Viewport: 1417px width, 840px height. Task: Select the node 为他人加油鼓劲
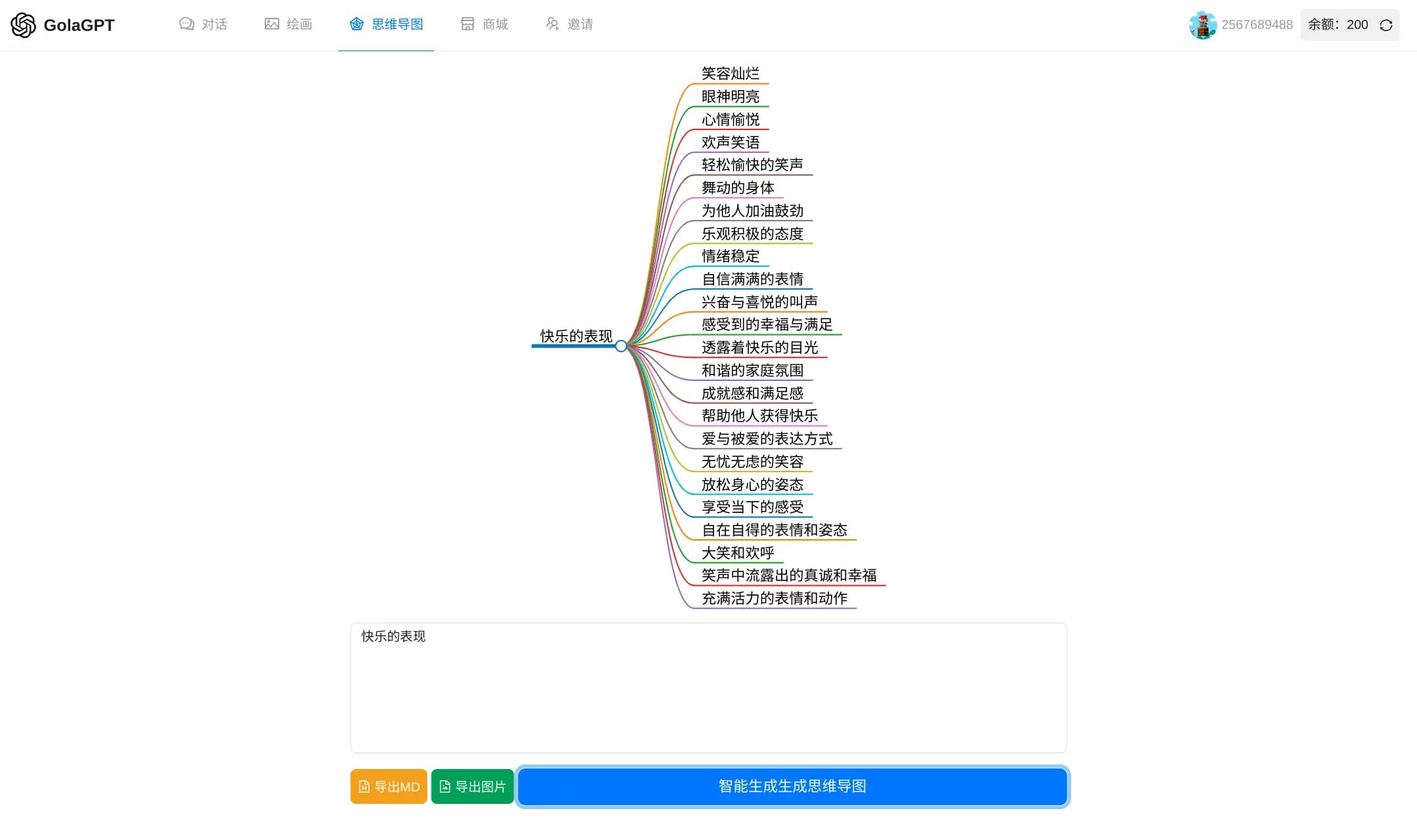(752, 211)
